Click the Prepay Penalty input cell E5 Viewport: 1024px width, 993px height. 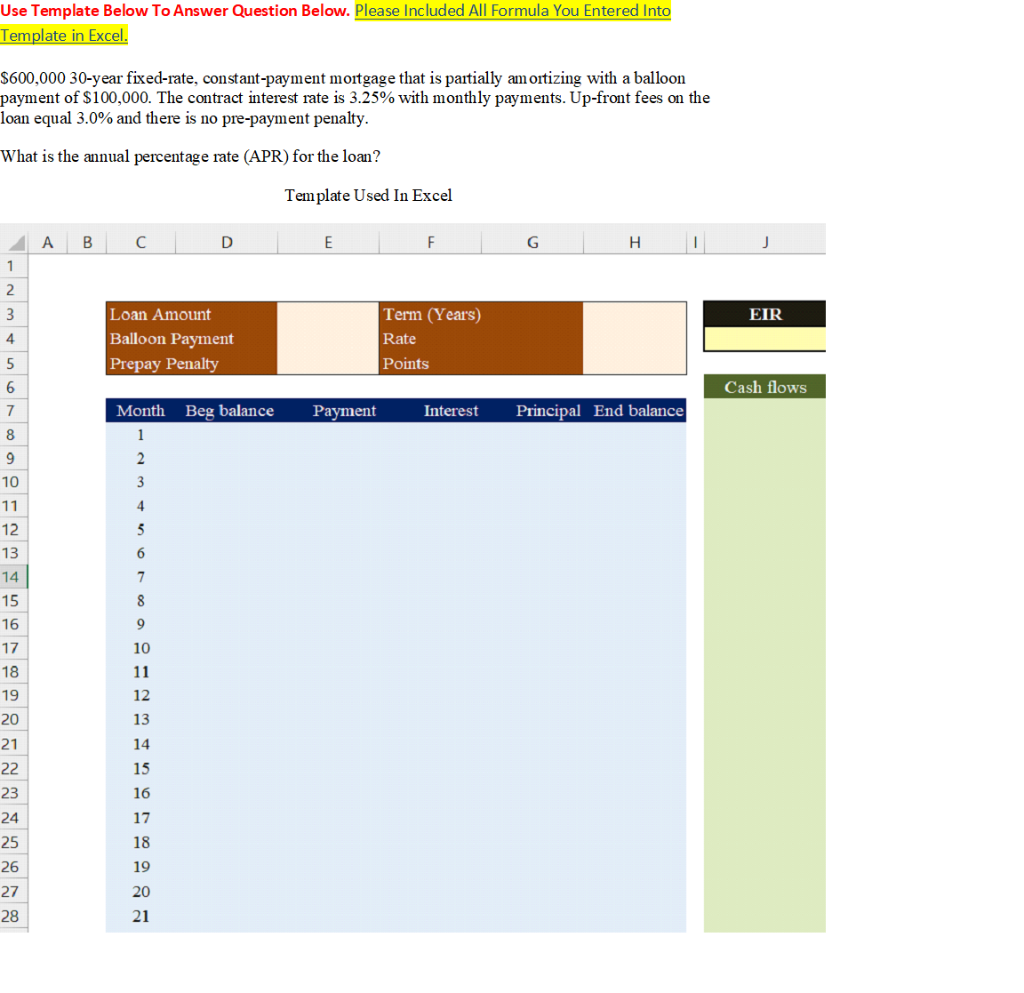pyautogui.click(x=328, y=363)
